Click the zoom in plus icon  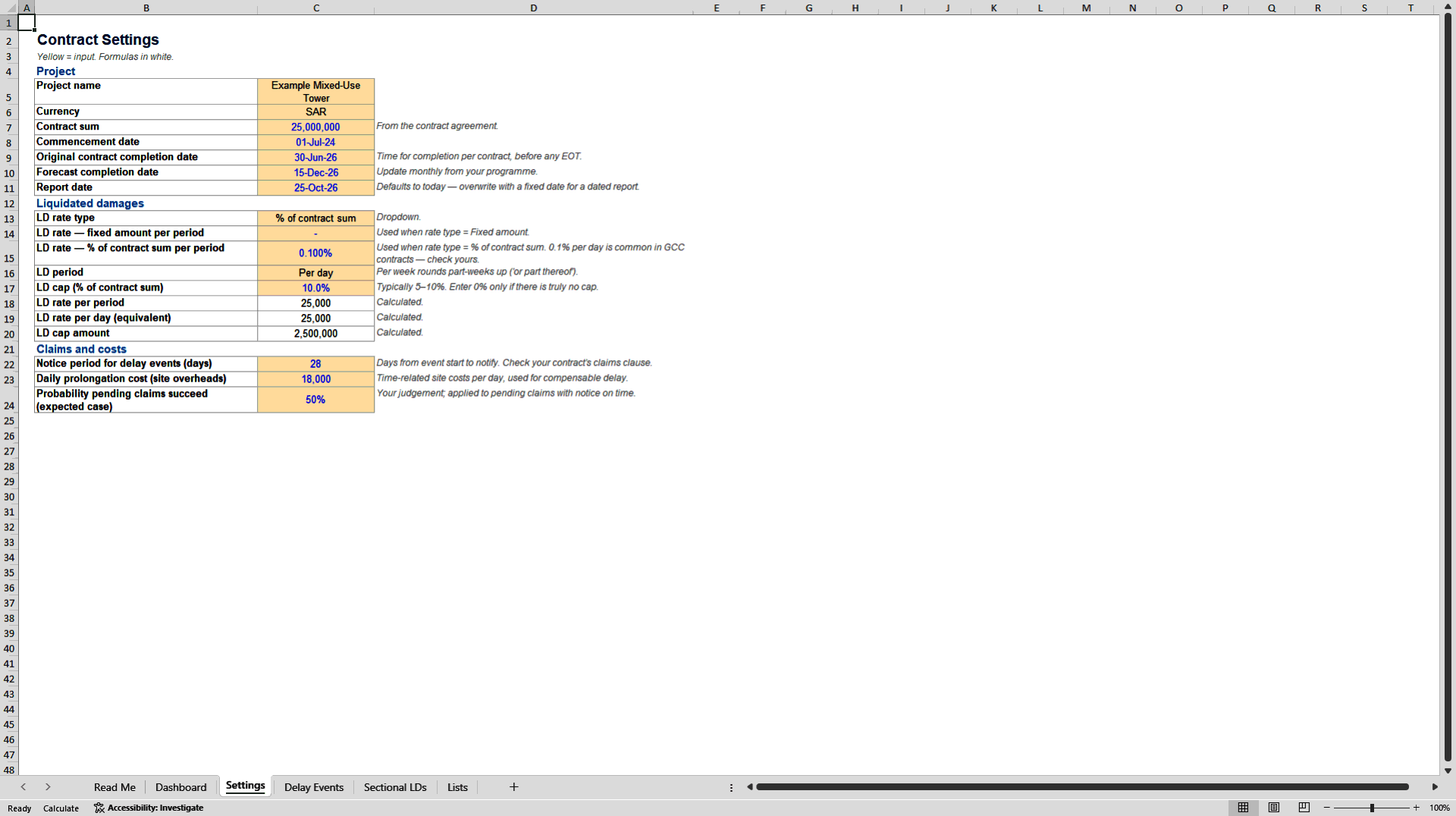pyautogui.click(x=1416, y=808)
